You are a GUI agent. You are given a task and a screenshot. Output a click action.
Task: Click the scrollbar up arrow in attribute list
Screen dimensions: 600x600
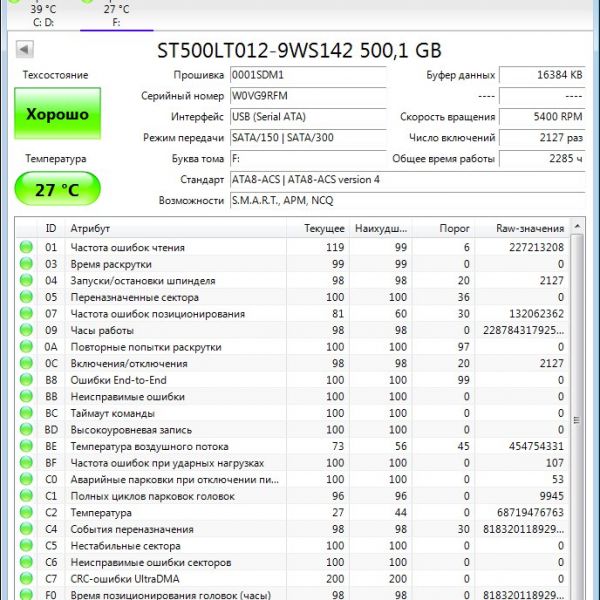[x=577, y=226]
